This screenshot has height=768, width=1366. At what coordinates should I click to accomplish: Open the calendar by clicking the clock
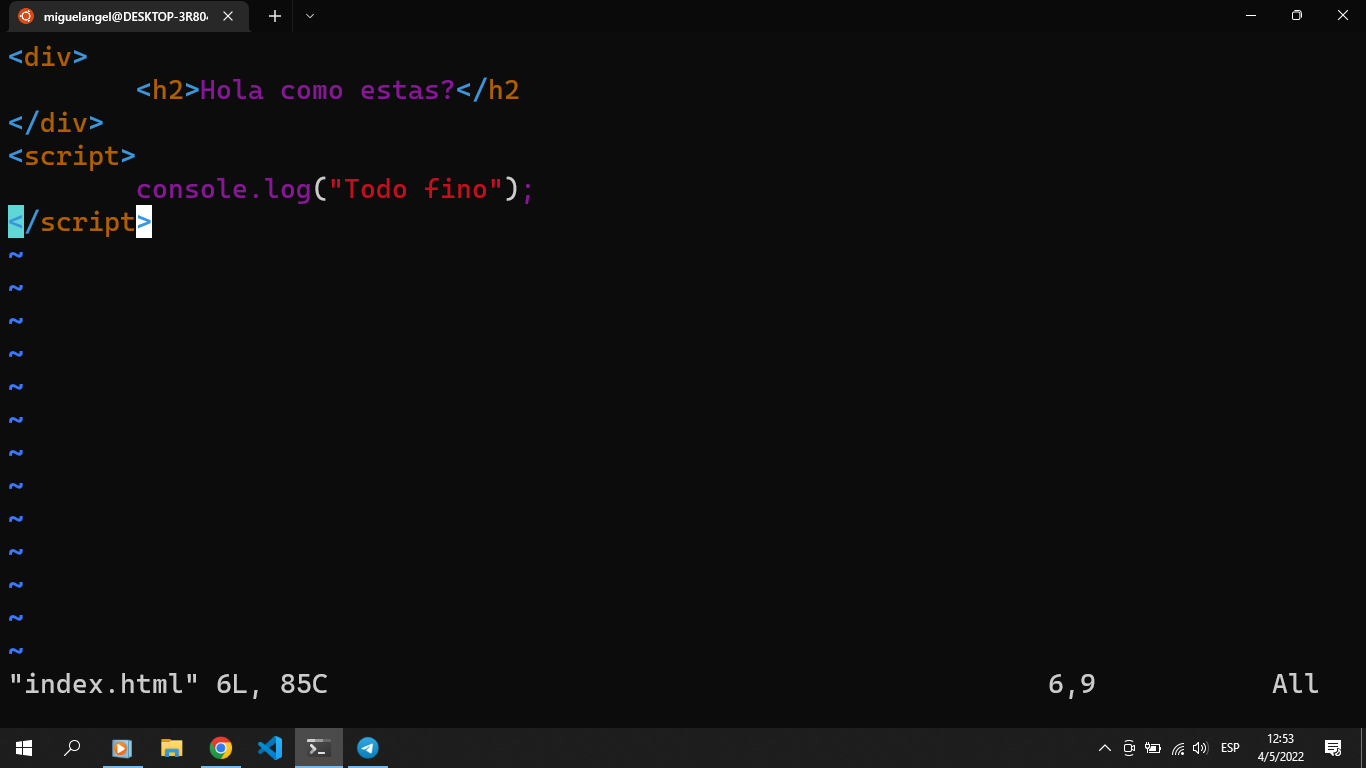(1280, 747)
